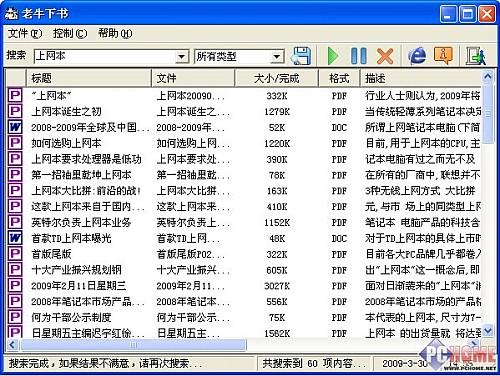
Task: Sort by the 文件 column header
Action: pyautogui.click(x=193, y=78)
